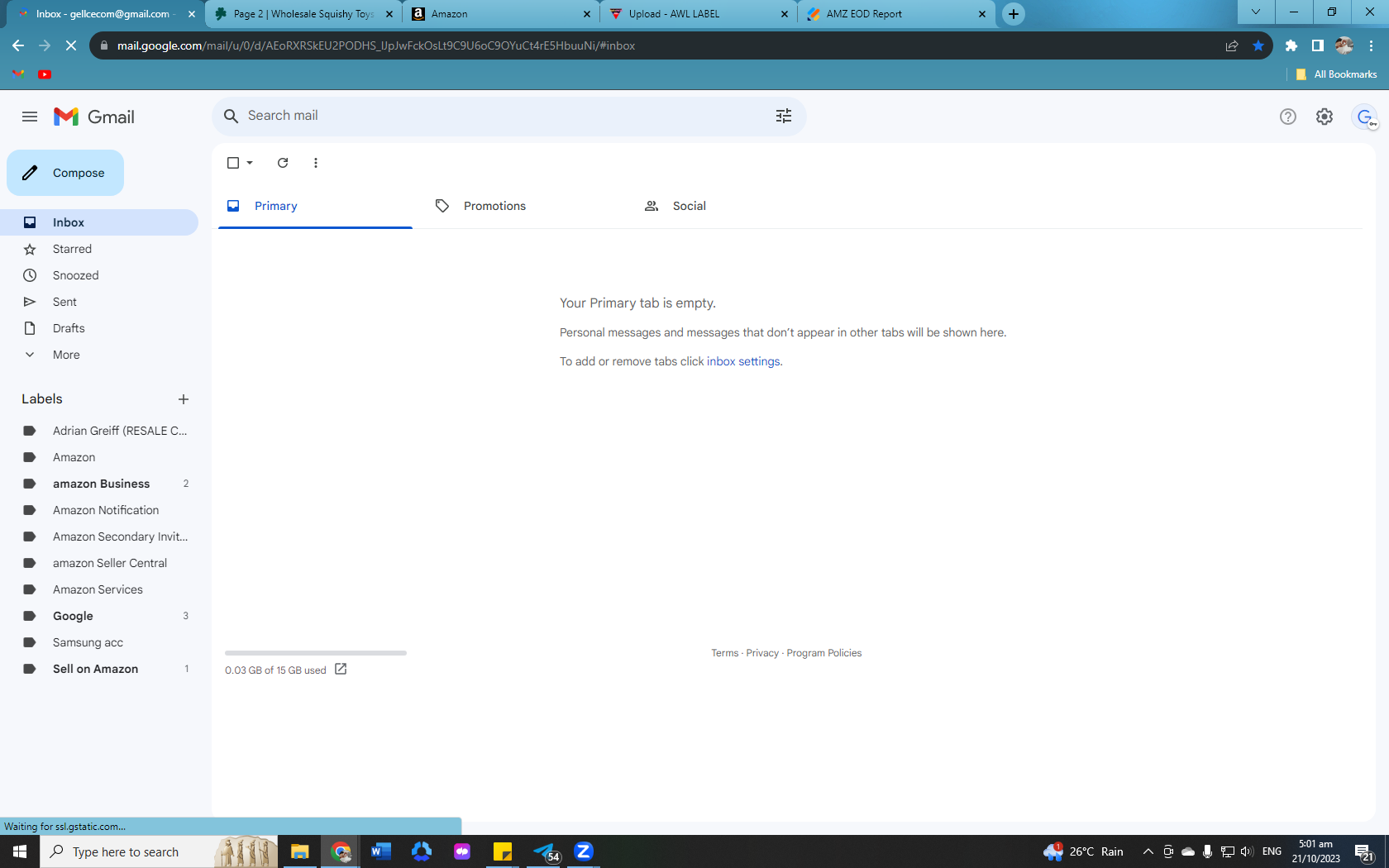
Task: Show hidden system tray icons
Action: click(1148, 851)
